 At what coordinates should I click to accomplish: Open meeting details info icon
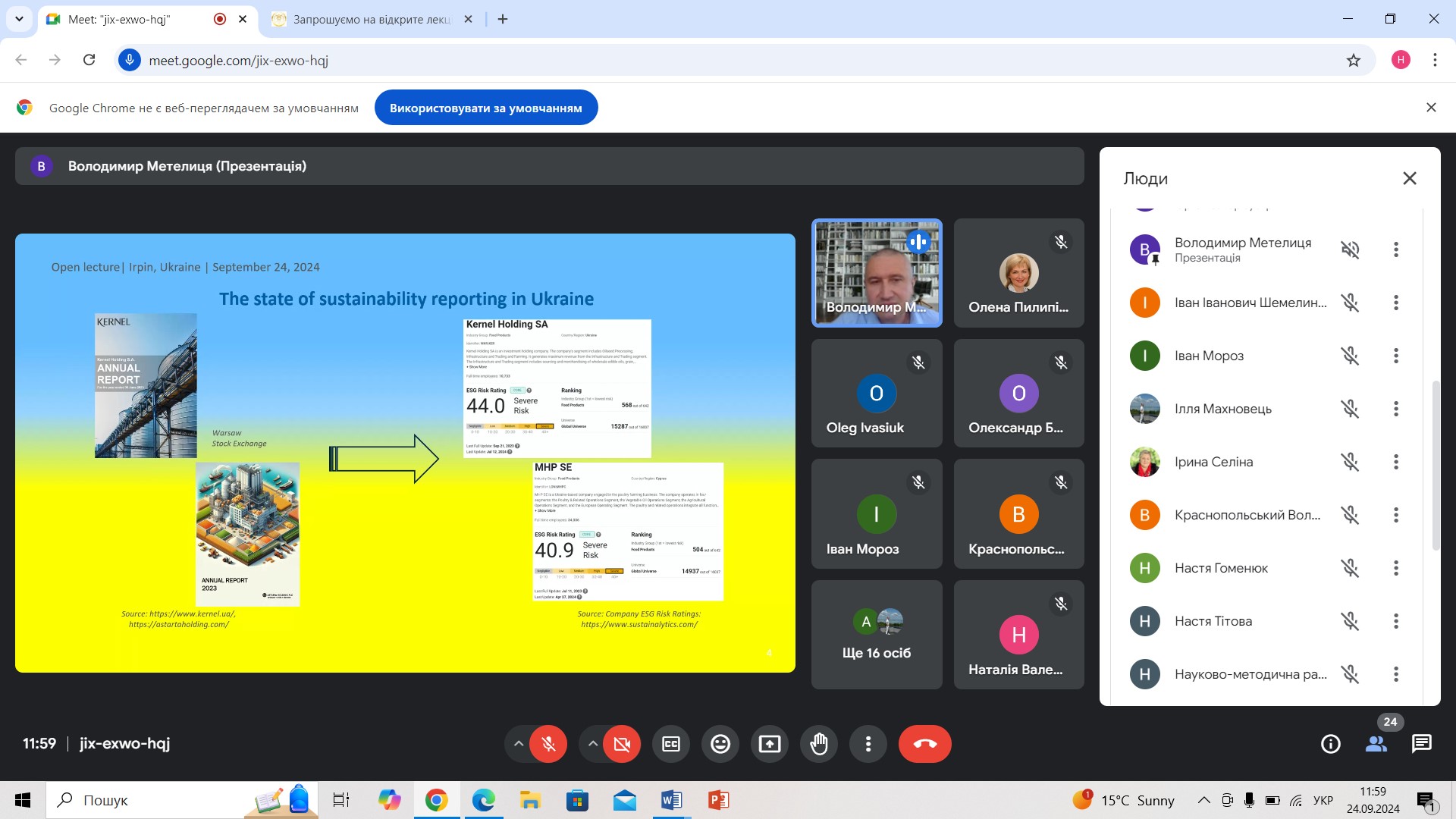pos(1331,744)
